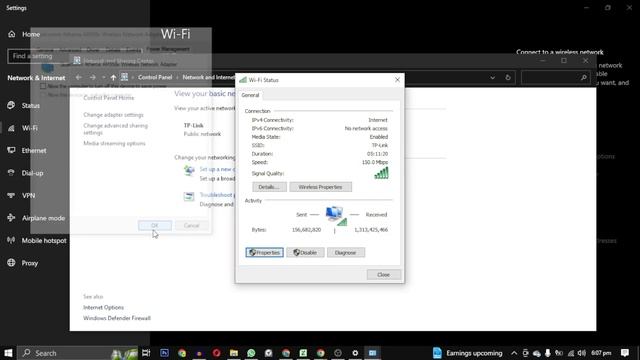Image resolution: width=640 pixels, height=360 pixels.
Task: Click Network and Internet breadcrumb
Action: click(x=209, y=77)
